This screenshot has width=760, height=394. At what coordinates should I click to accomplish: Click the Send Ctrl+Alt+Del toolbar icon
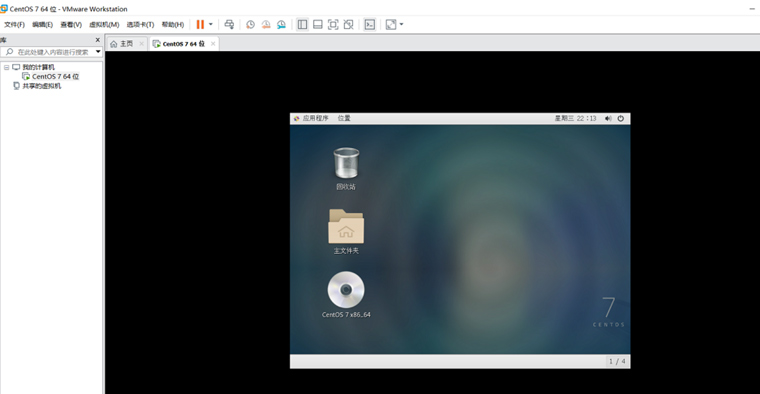tap(229, 24)
